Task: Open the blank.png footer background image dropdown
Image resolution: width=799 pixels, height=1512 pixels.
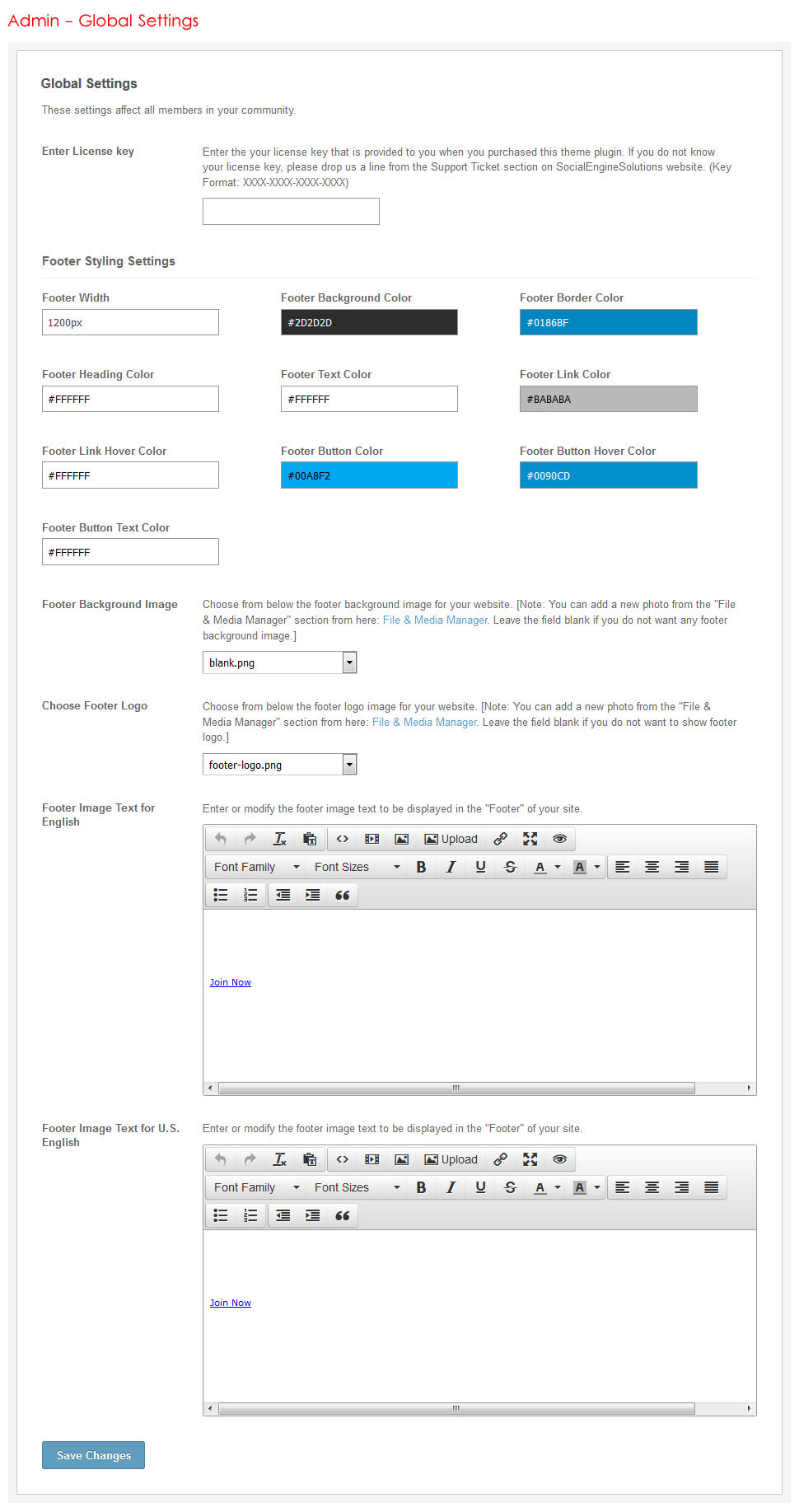Action: tap(279, 662)
